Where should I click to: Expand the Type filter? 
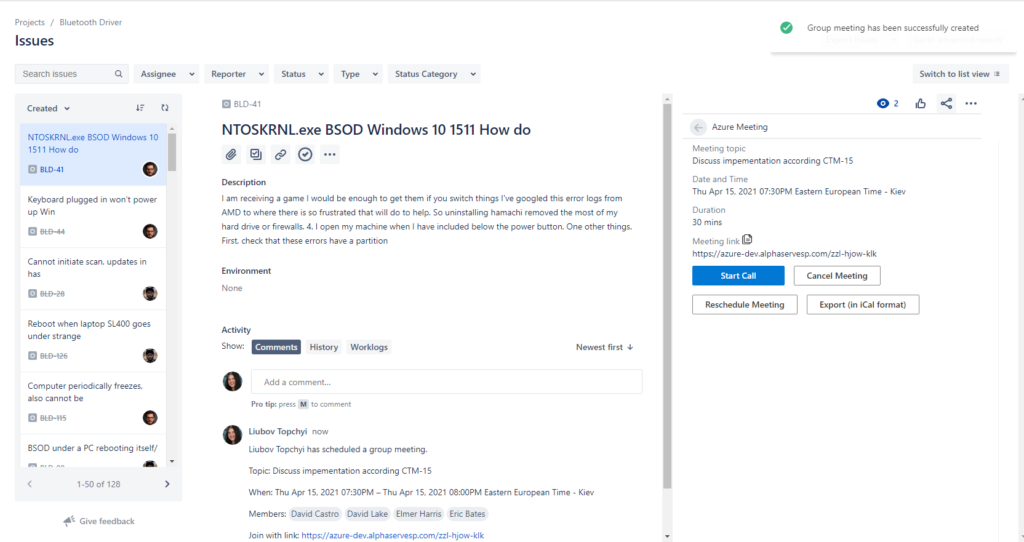coord(358,74)
